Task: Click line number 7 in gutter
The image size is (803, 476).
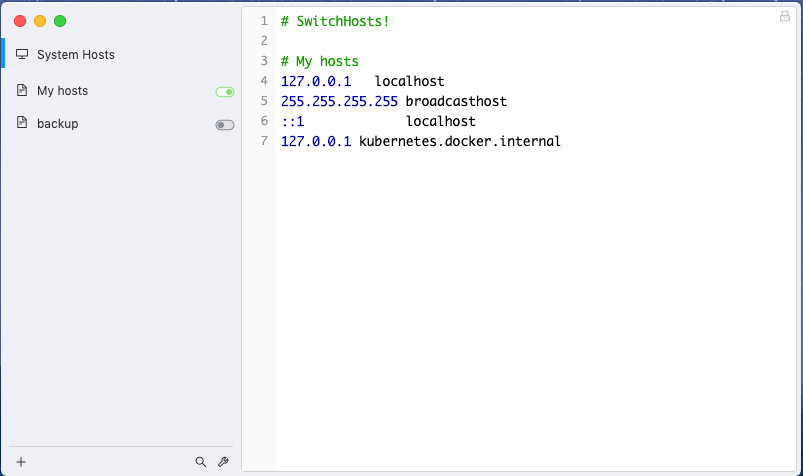Action: tap(264, 141)
